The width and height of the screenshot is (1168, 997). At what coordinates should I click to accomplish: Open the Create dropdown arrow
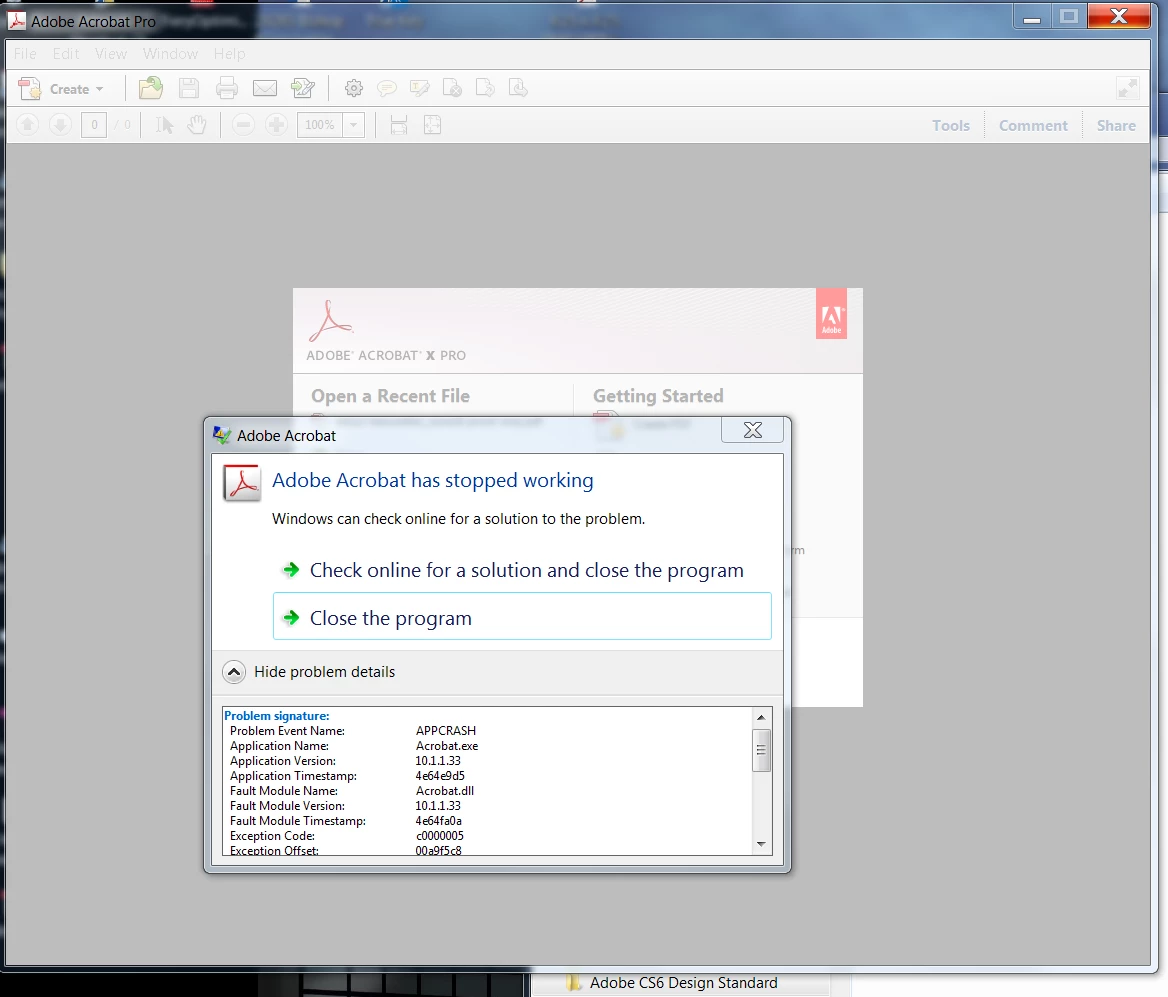tap(99, 89)
